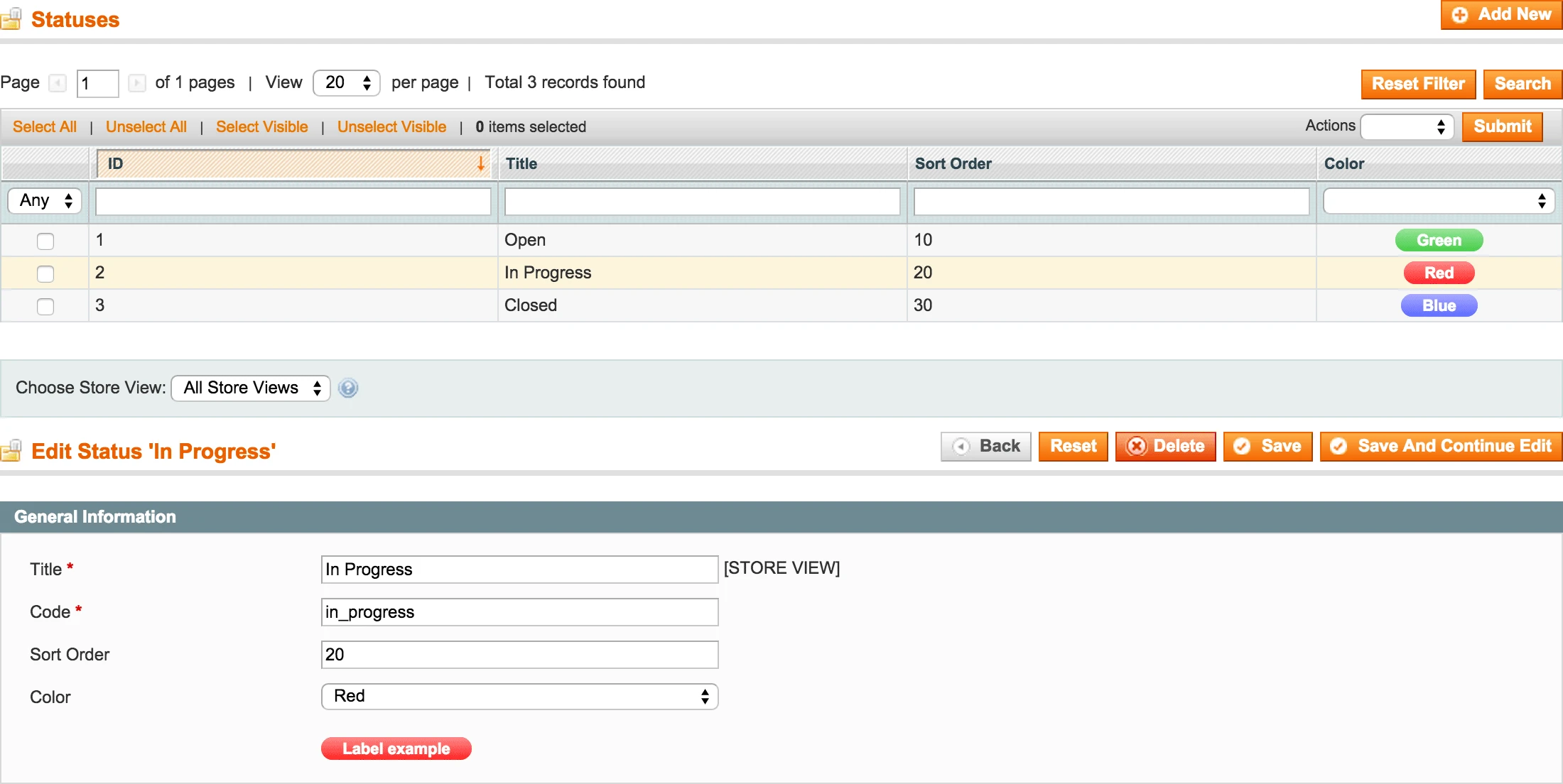Check the checkbox for the Open row
Screen dimensions: 1563x784
point(45,241)
